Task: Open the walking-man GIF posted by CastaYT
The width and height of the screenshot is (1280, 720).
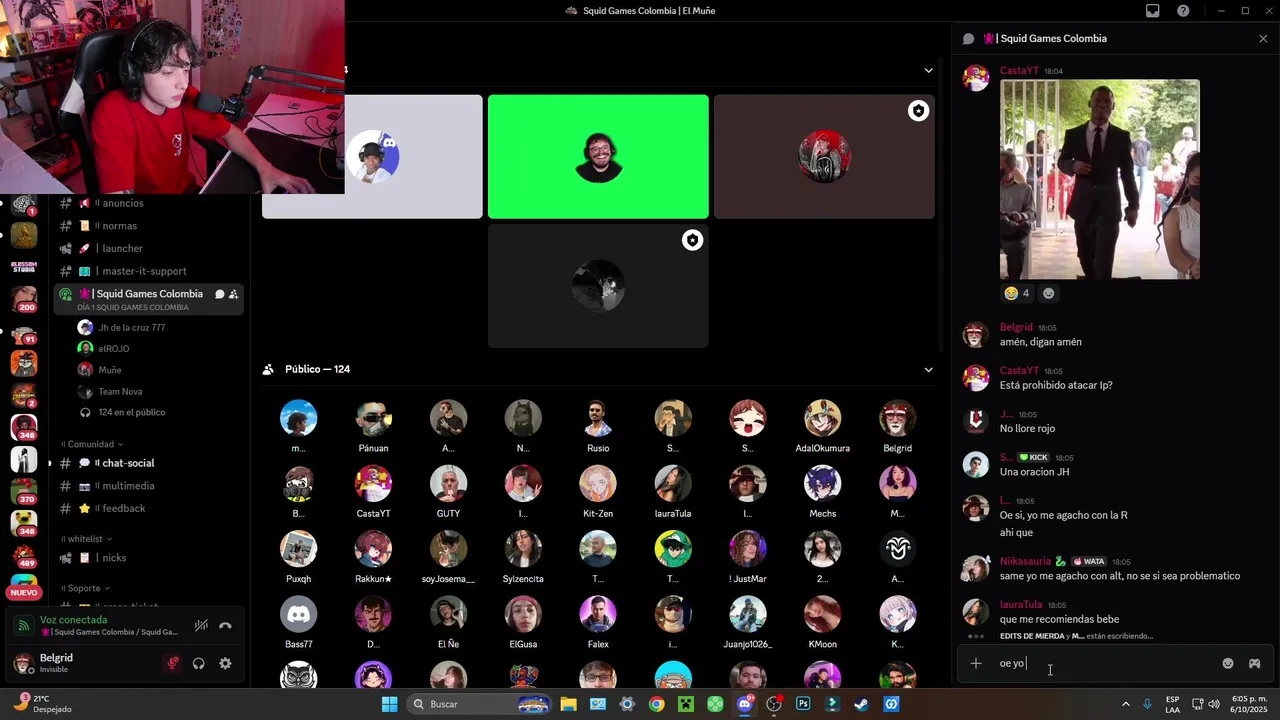Action: coord(1100,179)
